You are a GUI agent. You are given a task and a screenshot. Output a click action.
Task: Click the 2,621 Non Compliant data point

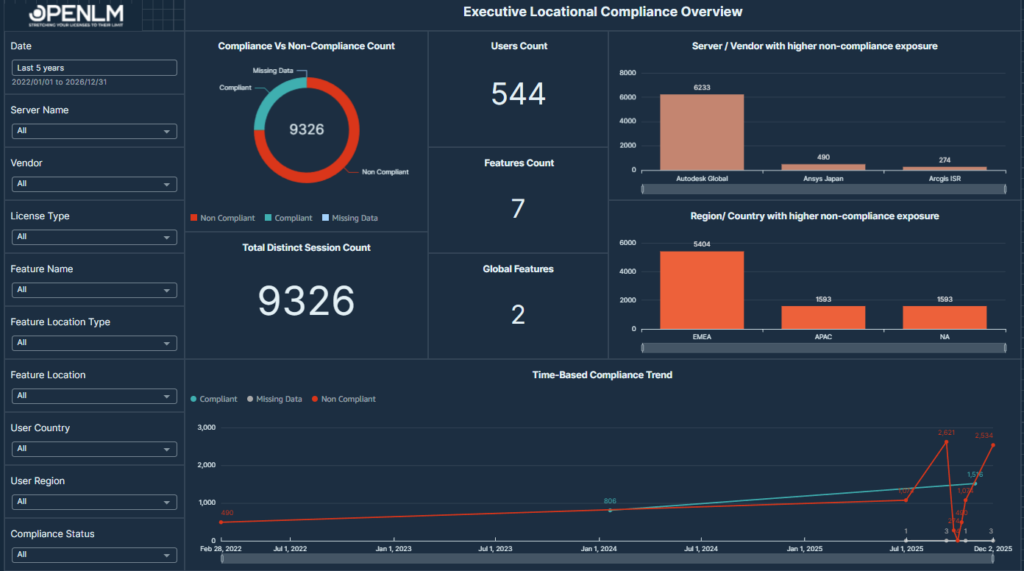pyautogui.click(x=946, y=442)
